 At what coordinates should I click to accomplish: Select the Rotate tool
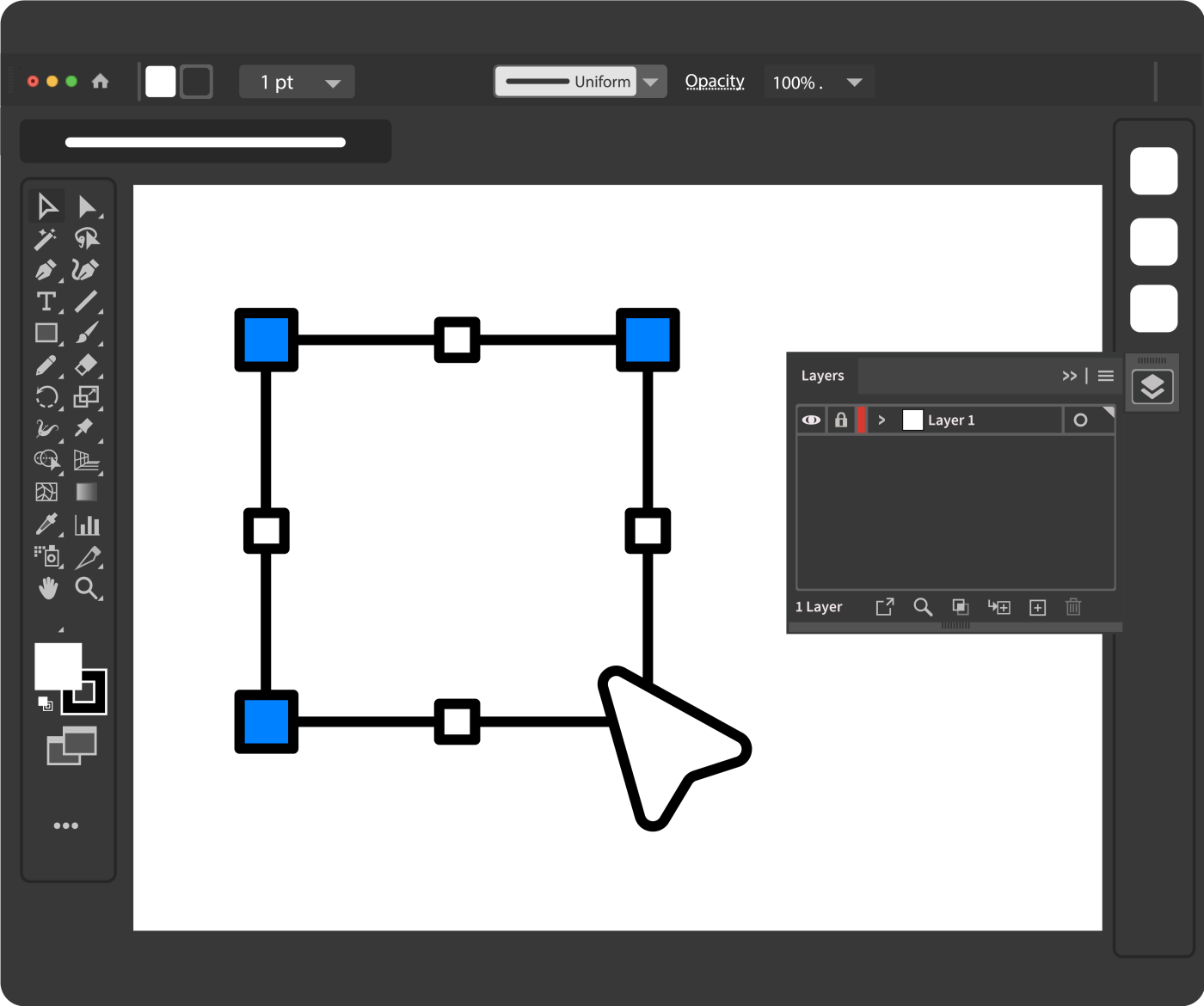[x=47, y=396]
